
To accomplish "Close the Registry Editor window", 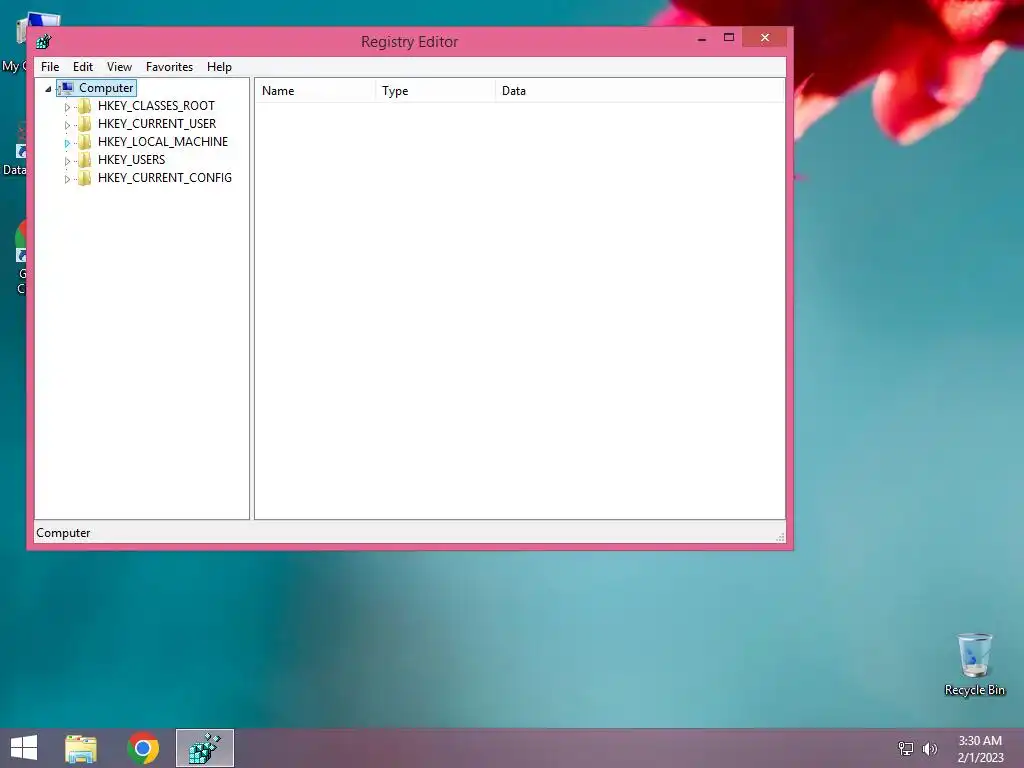I will tap(765, 38).
